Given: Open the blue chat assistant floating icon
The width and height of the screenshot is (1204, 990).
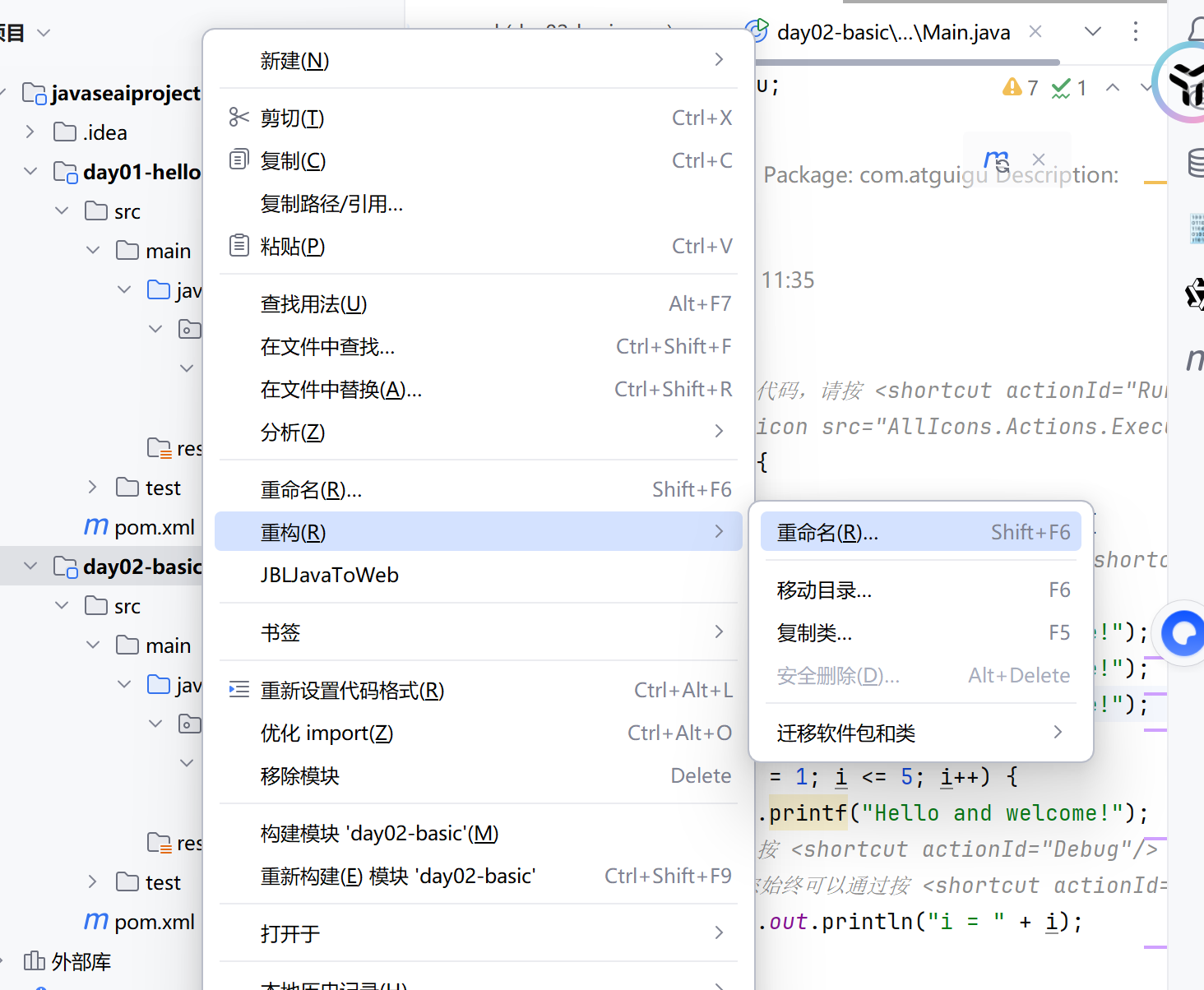Looking at the screenshot, I should (x=1183, y=633).
